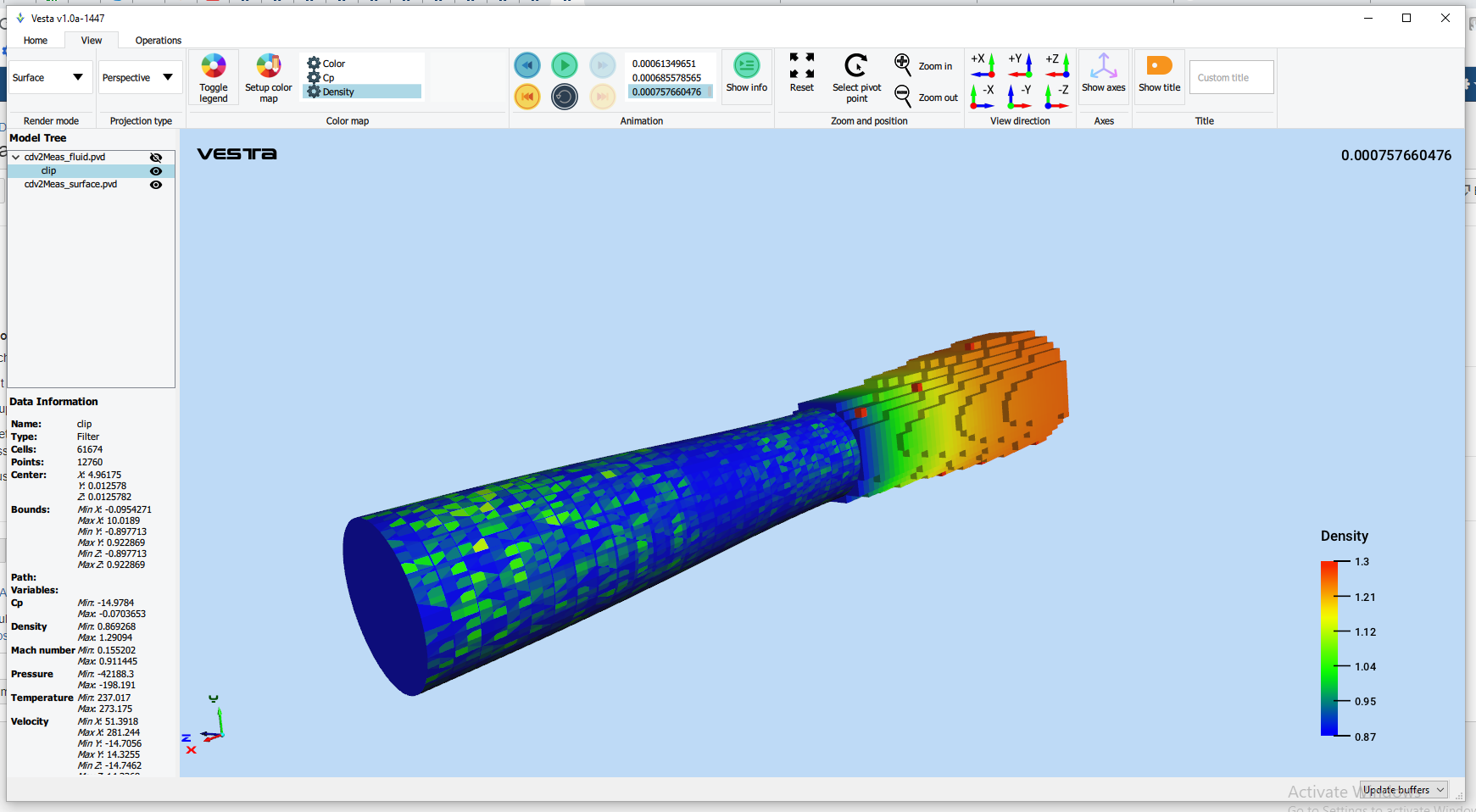Click the VESTA logo in the viewport
Screen dimensions: 1476x812
[x=237, y=153]
